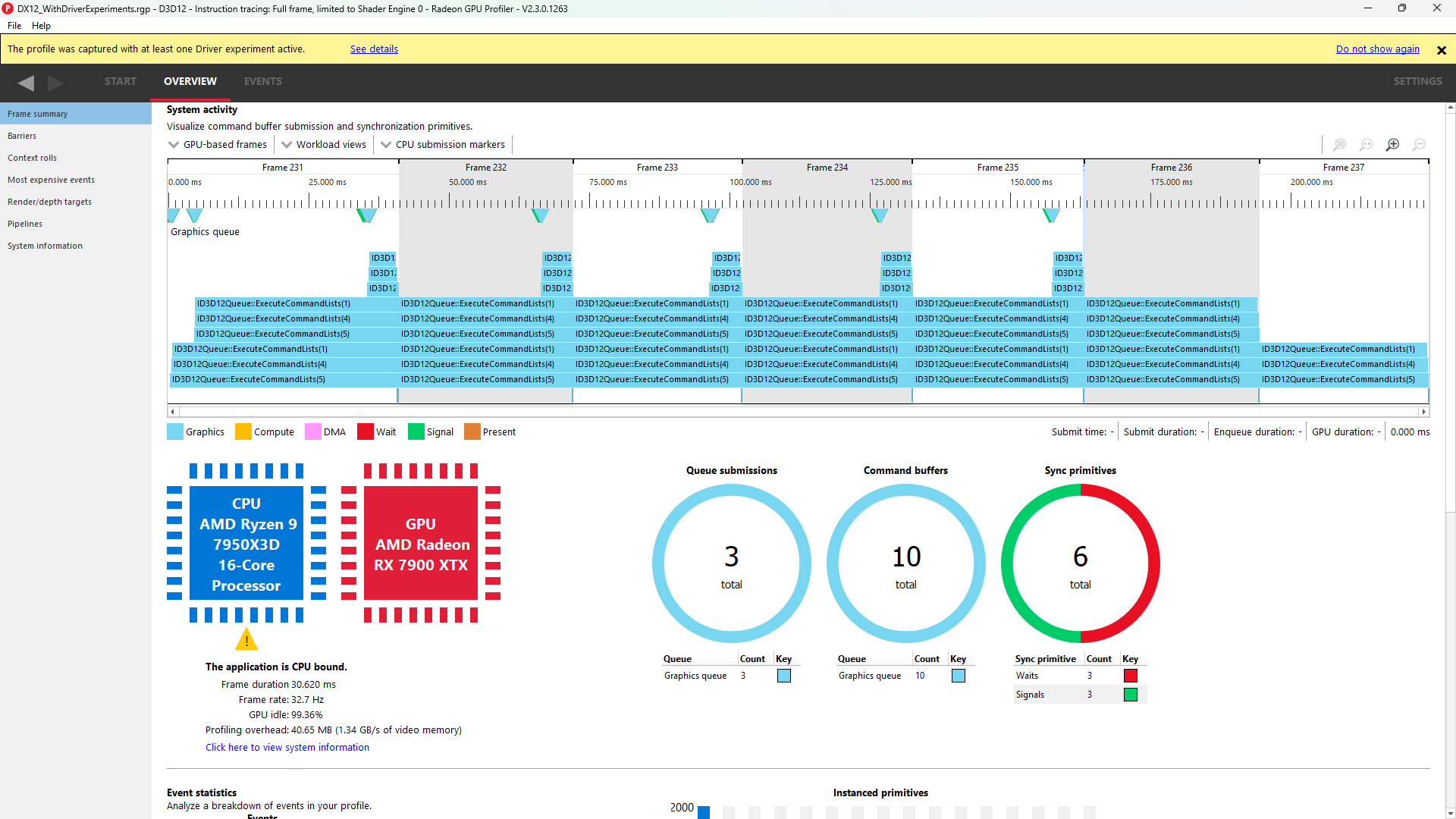1456x819 pixels.
Task: Click the CPU bound warning triangle icon
Action: (246, 640)
